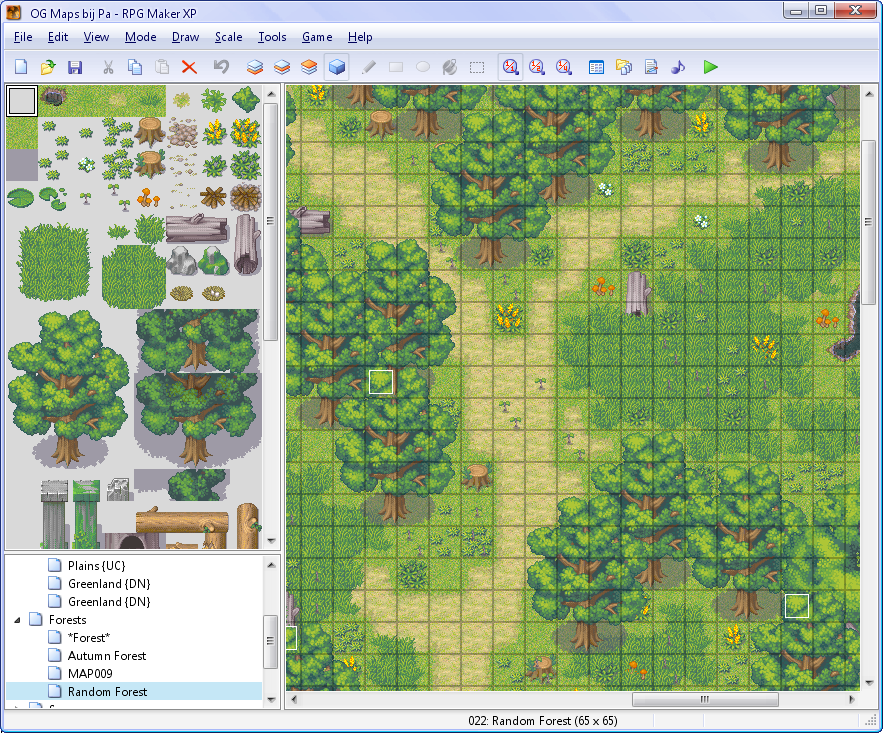Click the tree stump on the map path

click(478, 477)
